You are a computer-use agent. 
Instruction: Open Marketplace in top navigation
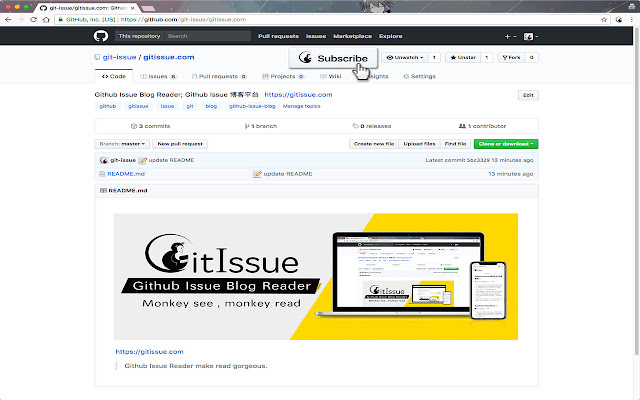coord(353,36)
